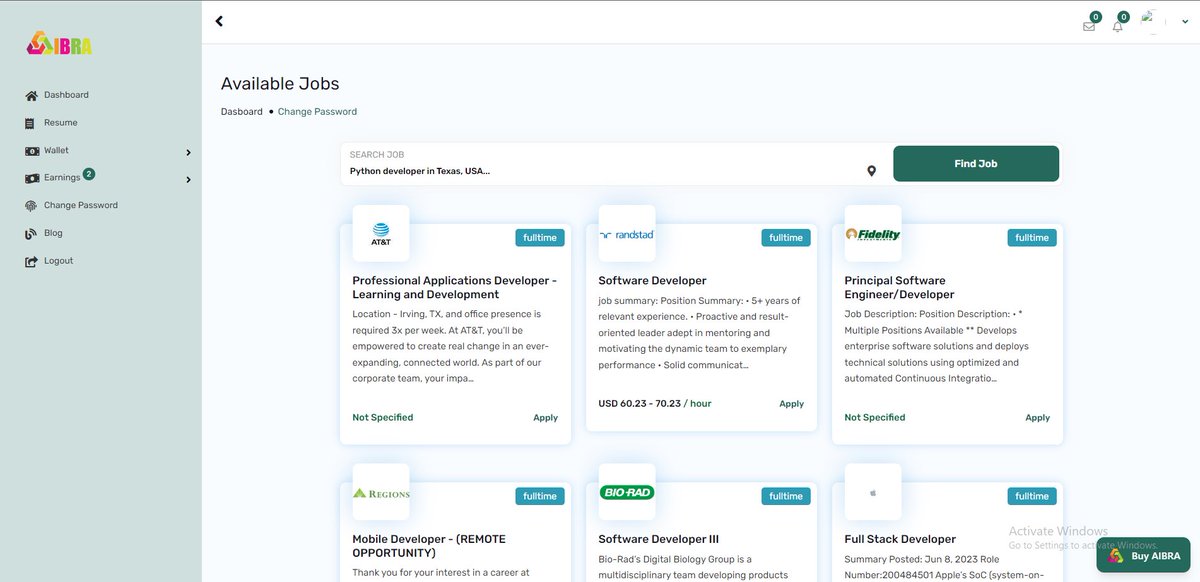Open the Randstad Software Developer job title

pyautogui.click(x=652, y=281)
